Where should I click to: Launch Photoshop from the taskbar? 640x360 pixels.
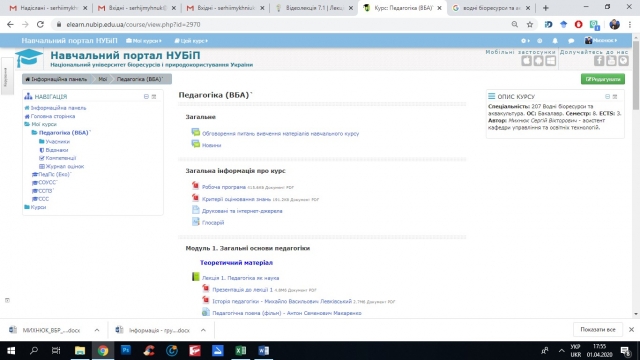click(x=126, y=351)
